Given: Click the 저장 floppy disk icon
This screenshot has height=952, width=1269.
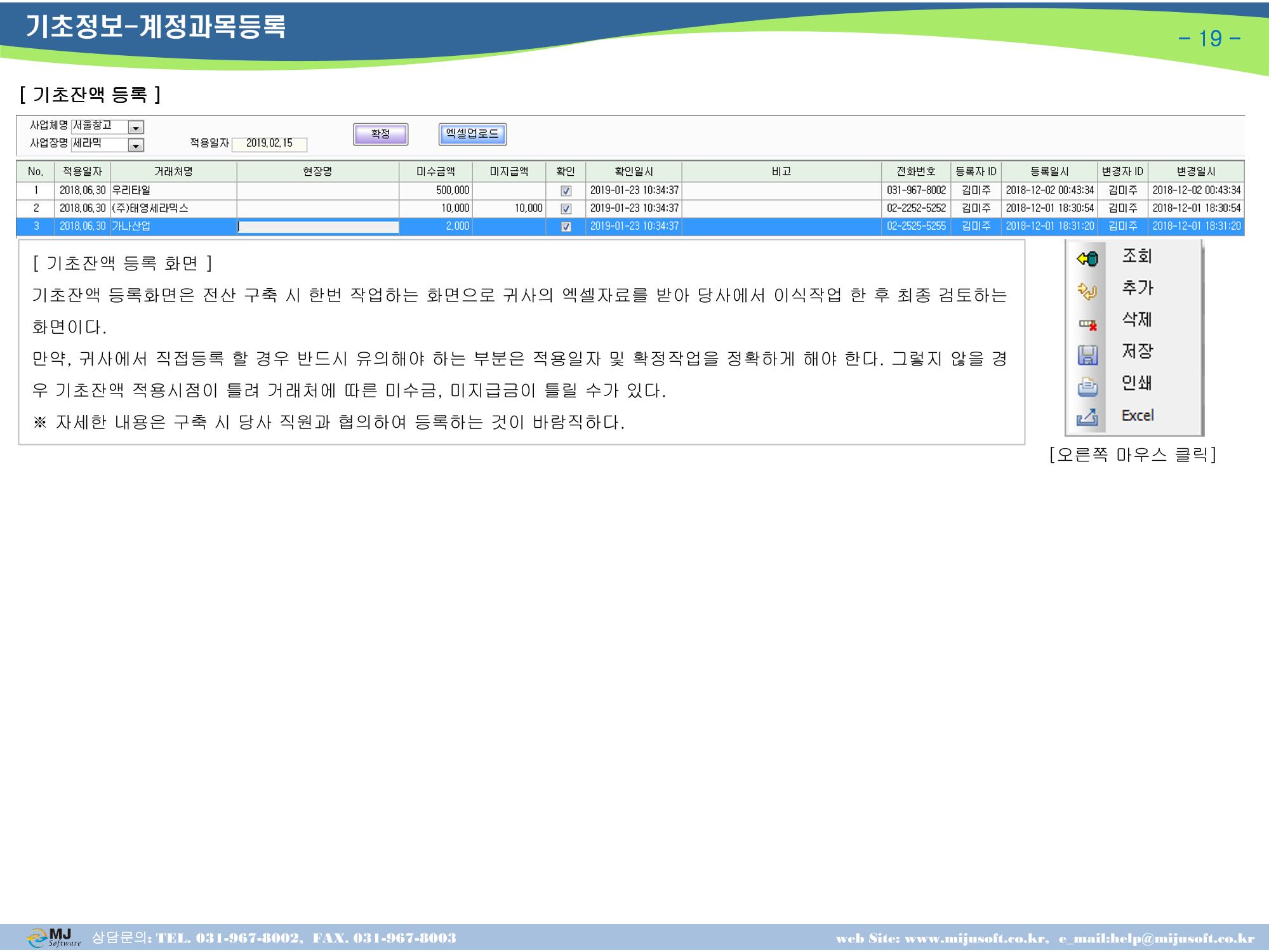Looking at the screenshot, I should pyautogui.click(x=1087, y=355).
